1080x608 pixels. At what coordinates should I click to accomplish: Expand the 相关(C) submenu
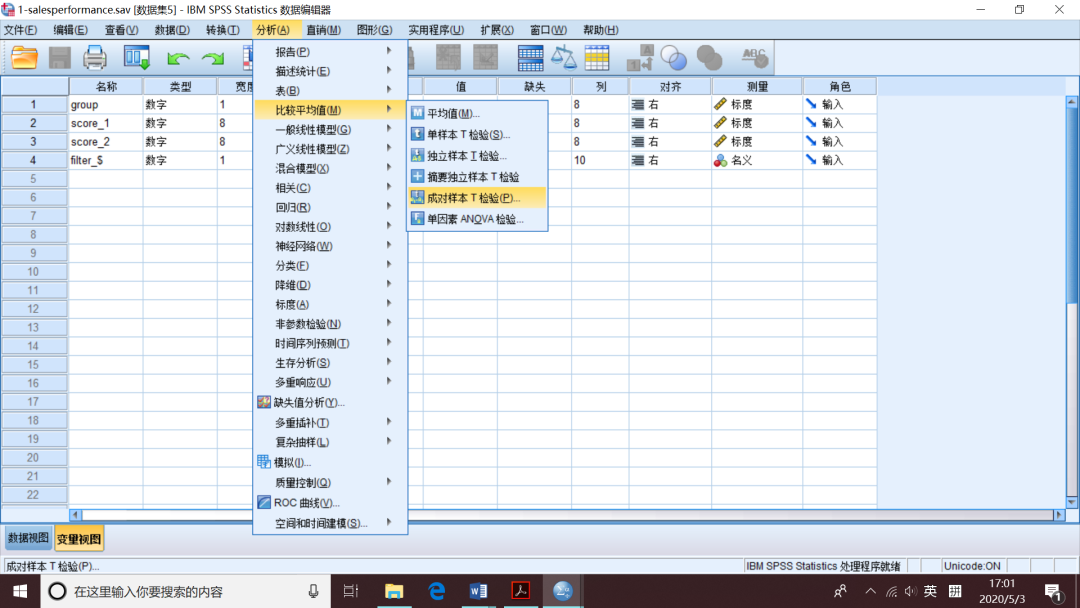click(331, 188)
